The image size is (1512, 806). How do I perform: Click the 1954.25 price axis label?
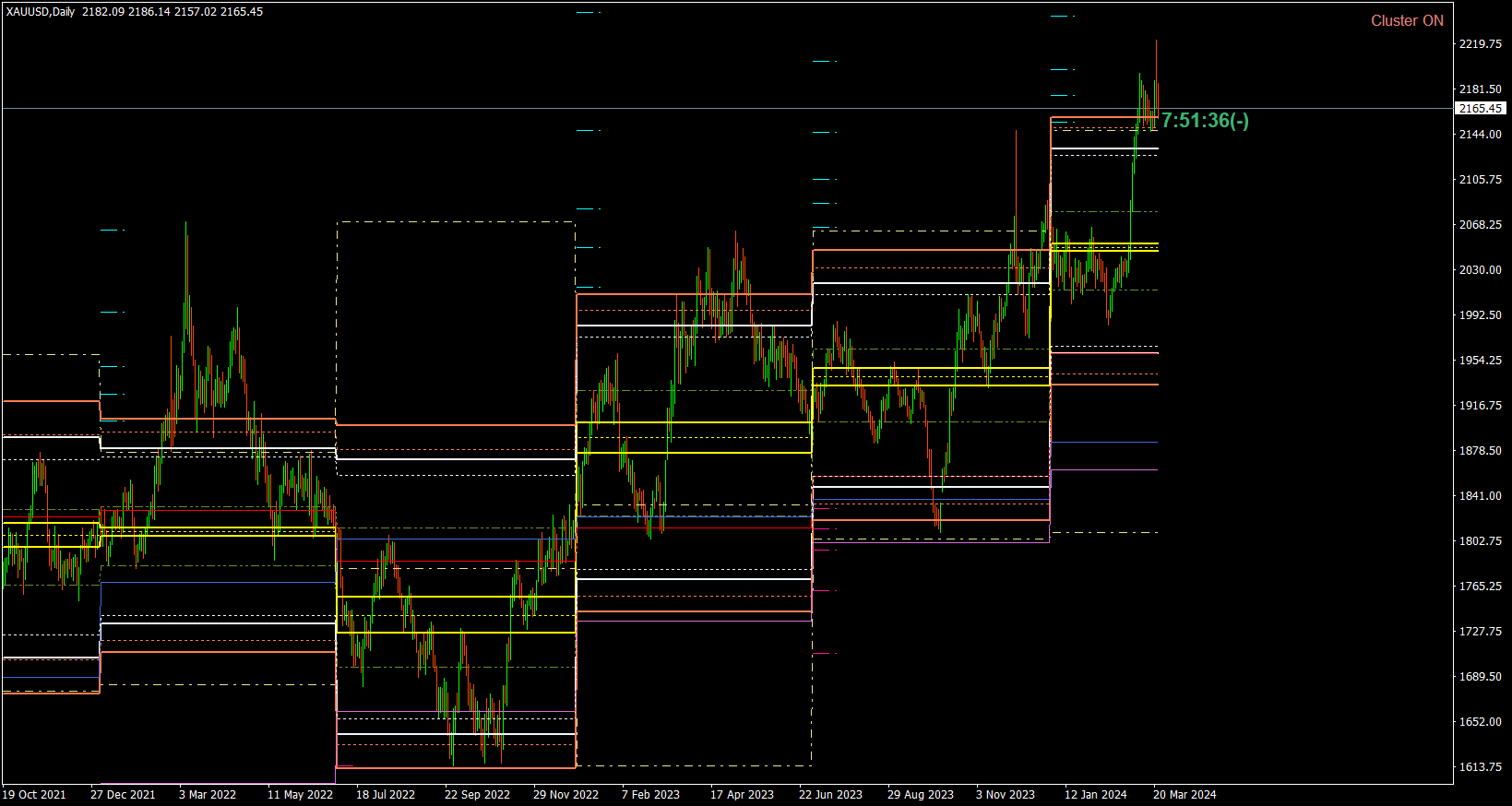click(x=1480, y=361)
